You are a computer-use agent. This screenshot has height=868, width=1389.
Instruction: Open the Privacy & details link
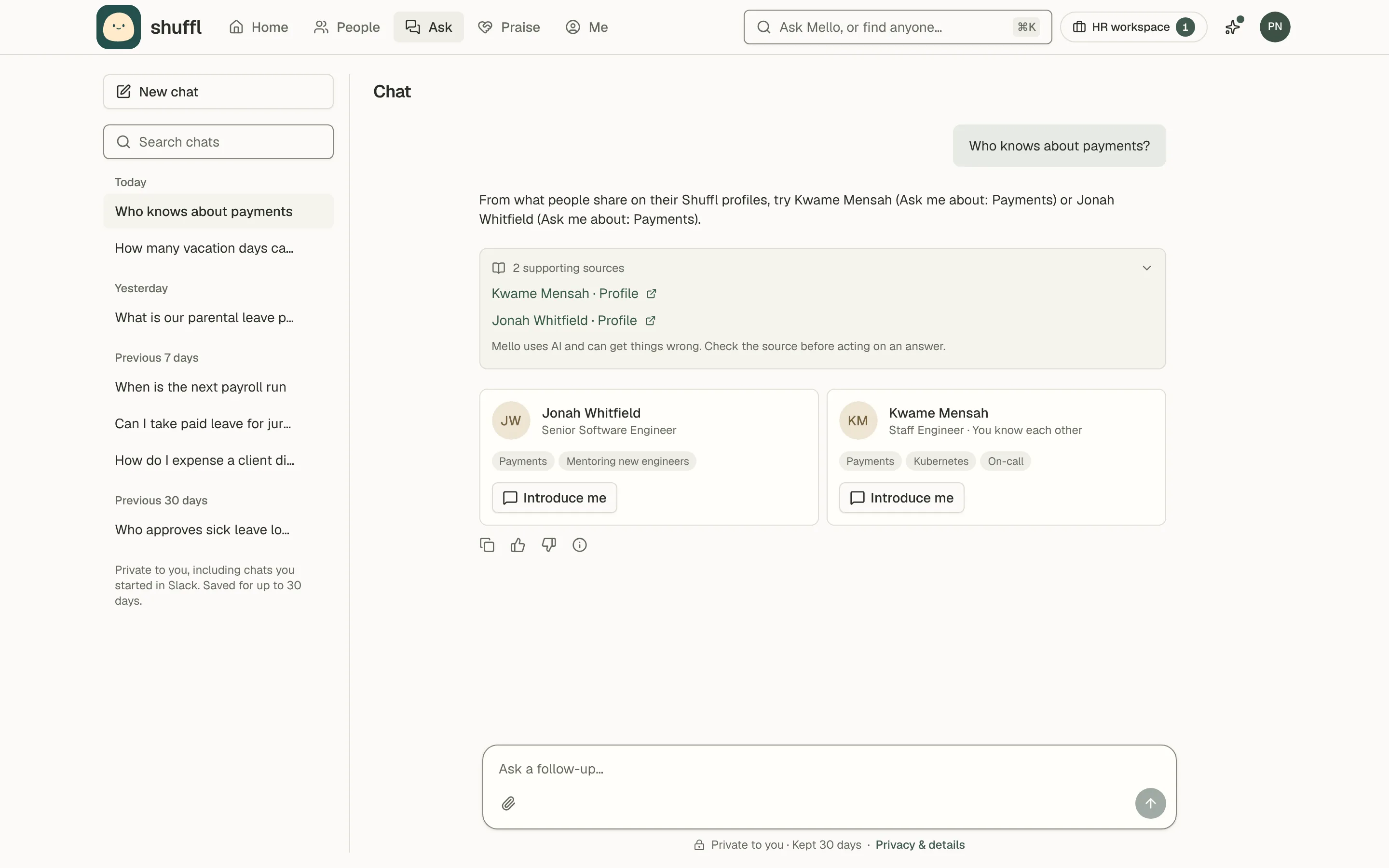(920, 844)
